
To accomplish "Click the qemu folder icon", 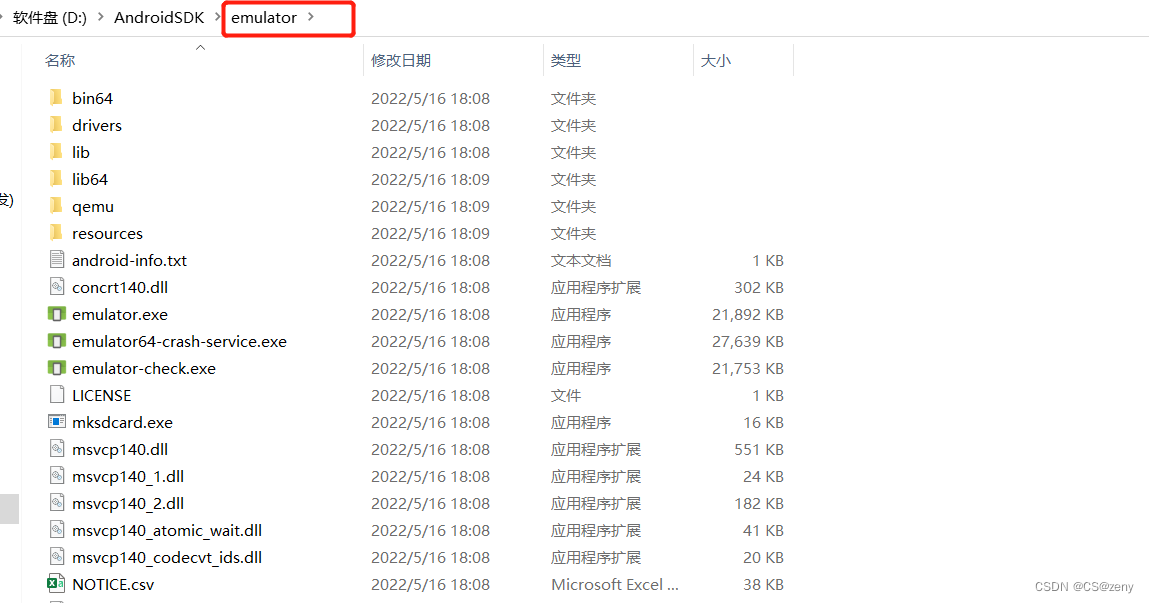I will 56,206.
